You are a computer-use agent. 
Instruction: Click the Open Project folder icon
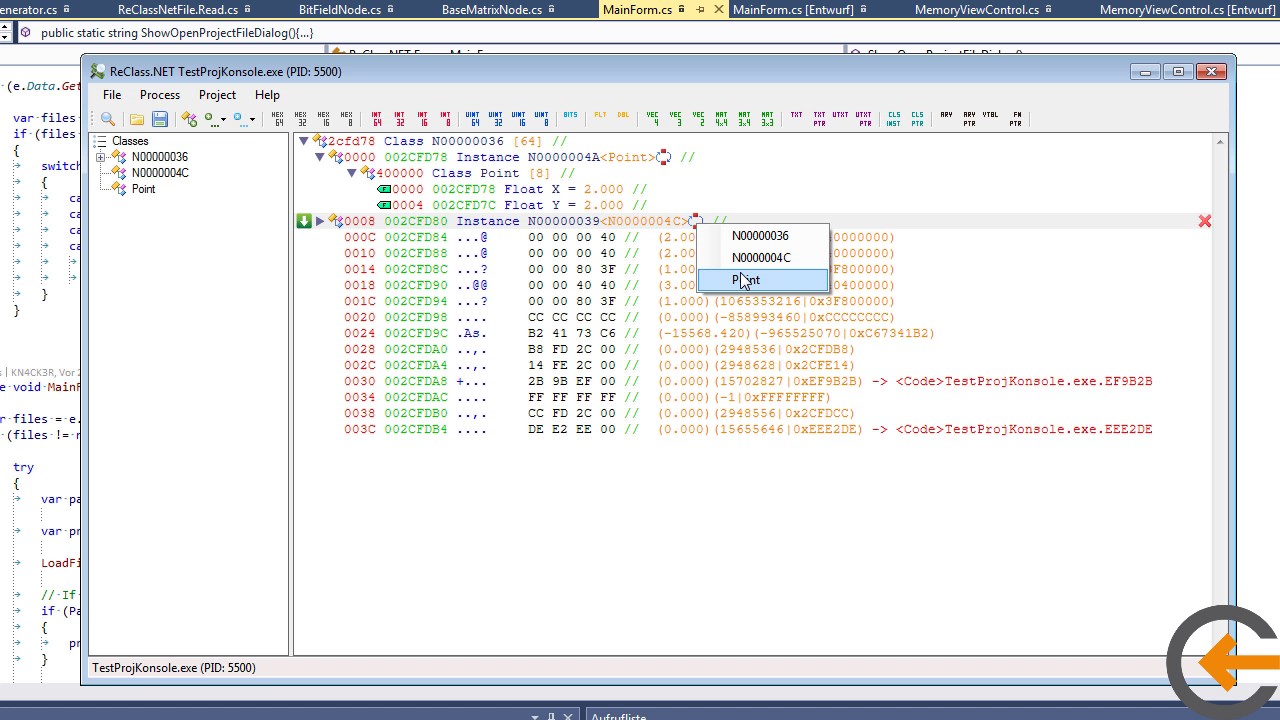coord(136,119)
